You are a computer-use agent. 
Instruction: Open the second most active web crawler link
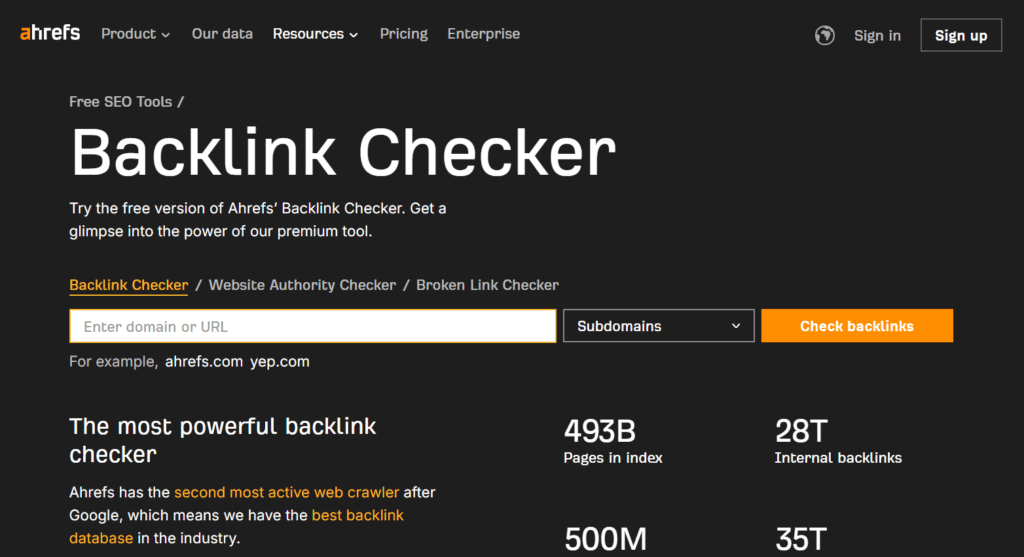click(286, 492)
